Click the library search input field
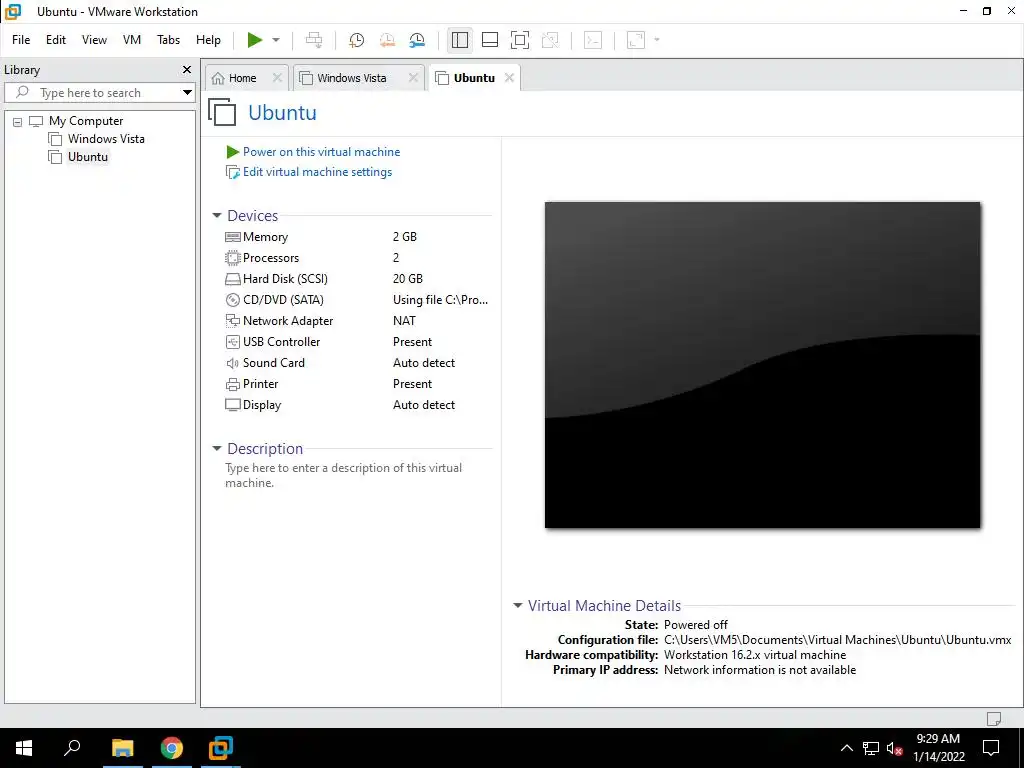The image size is (1024, 768). [91, 93]
